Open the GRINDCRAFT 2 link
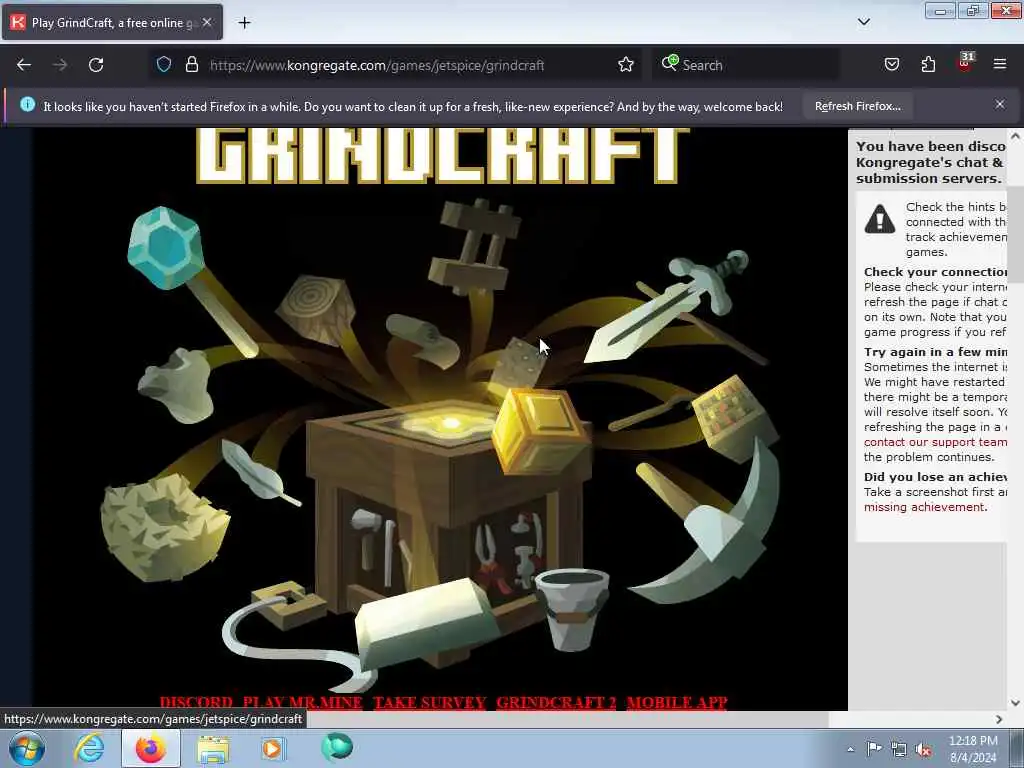 point(556,702)
